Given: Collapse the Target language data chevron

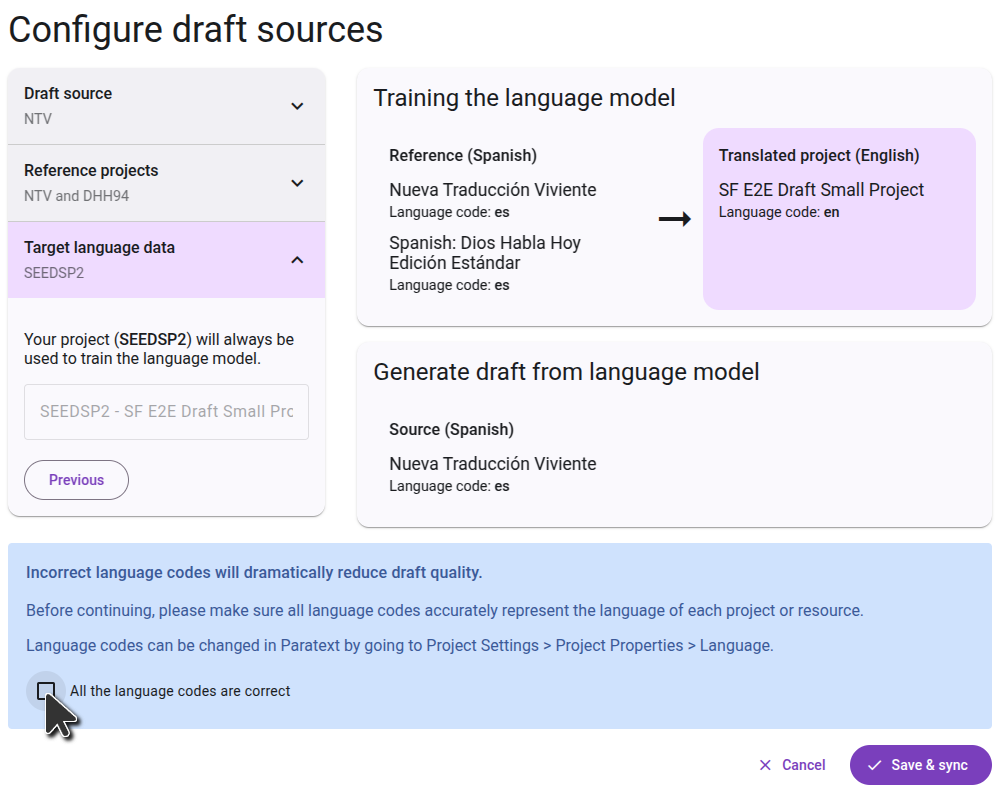Looking at the screenshot, I should [x=297, y=260].
